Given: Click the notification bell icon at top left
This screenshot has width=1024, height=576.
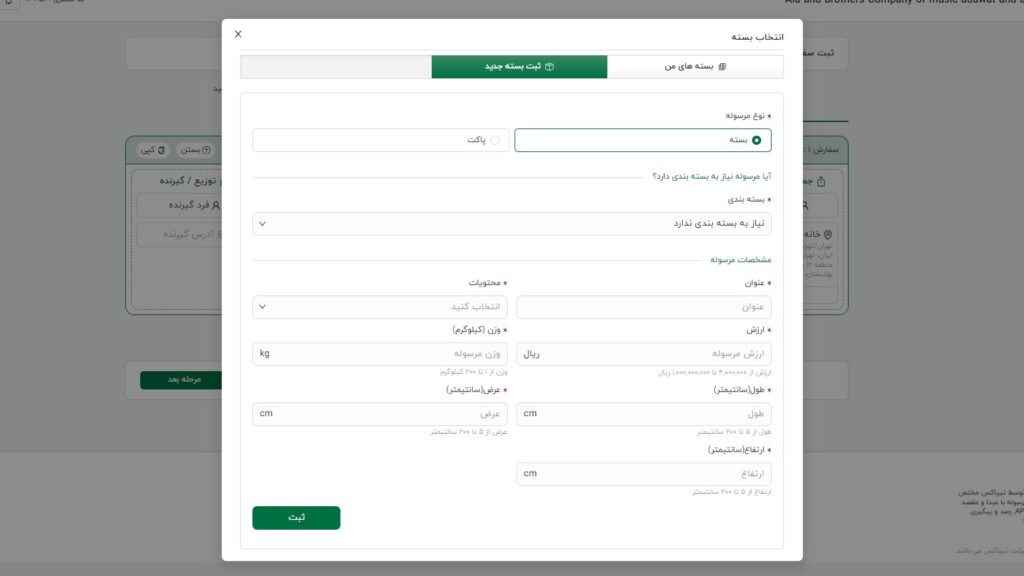Looking at the screenshot, I should tap(9, 4).
